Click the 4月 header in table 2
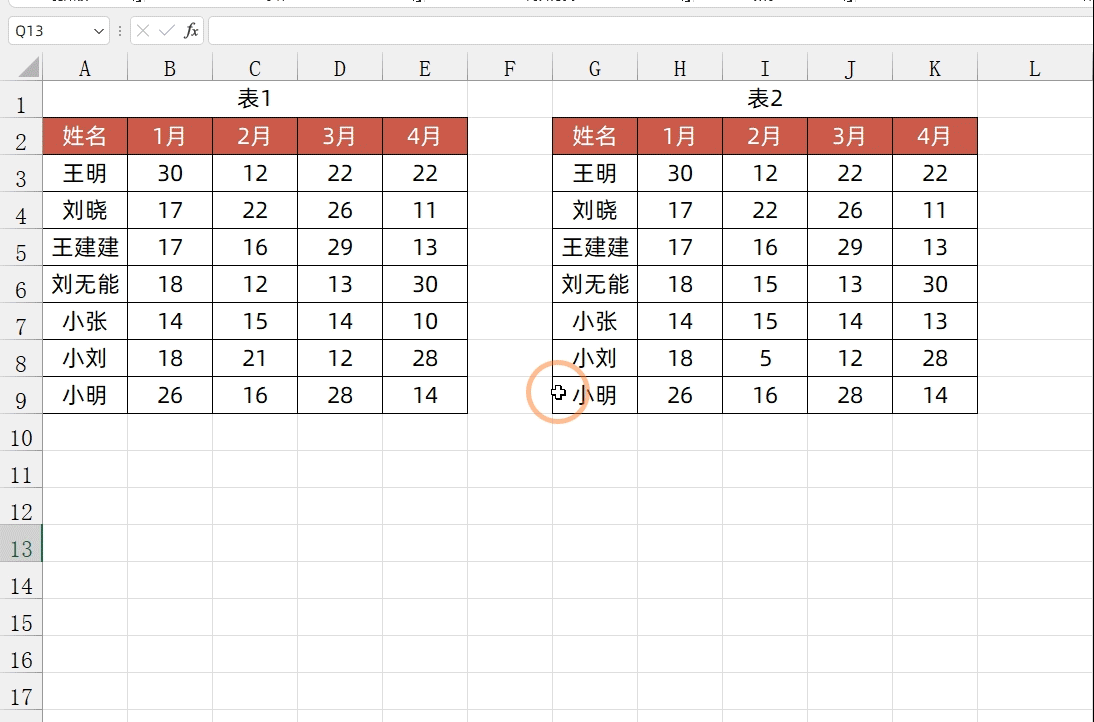This screenshot has height=722, width=1094. click(x=934, y=136)
